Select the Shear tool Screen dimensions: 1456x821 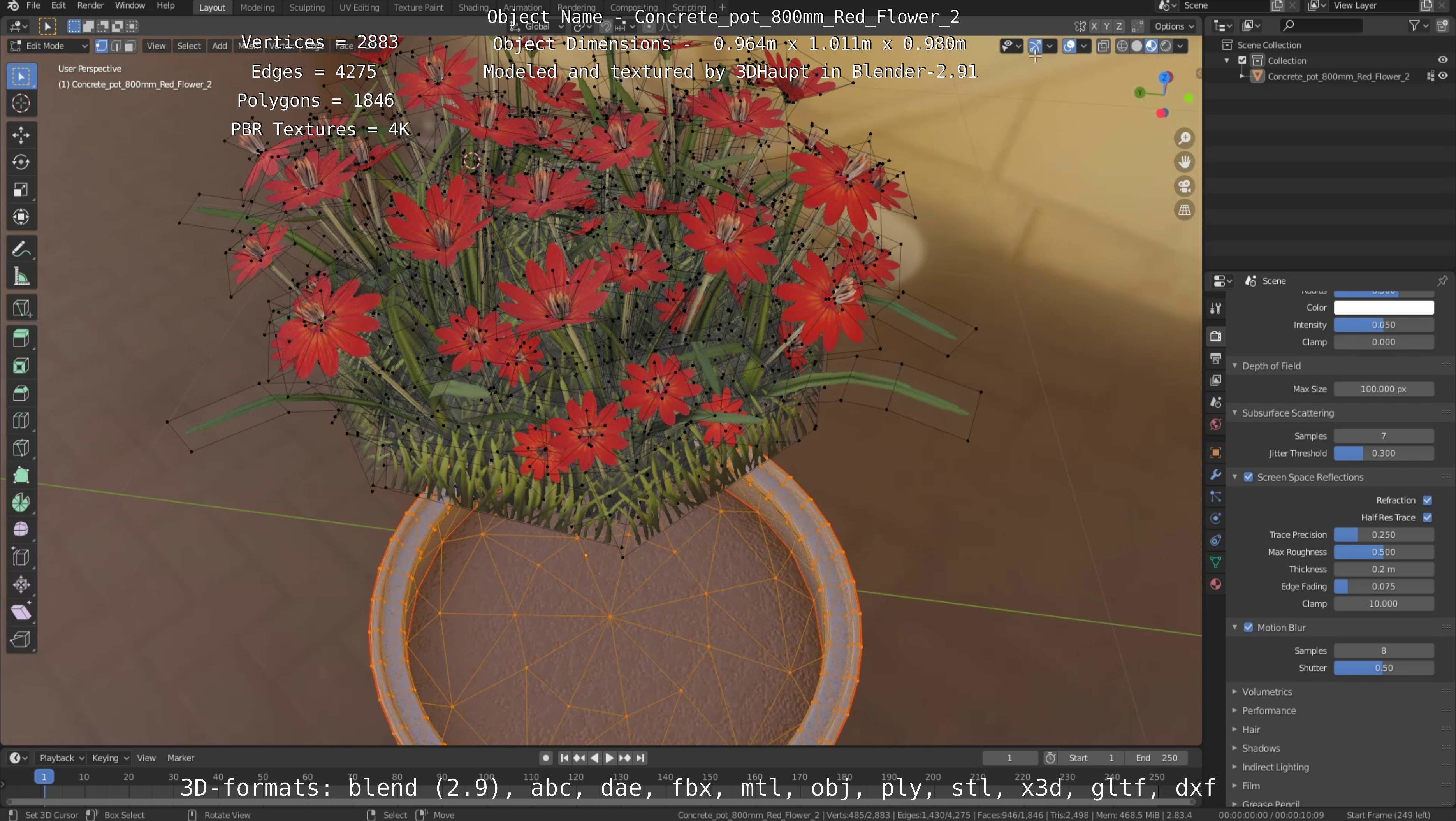(x=21, y=612)
